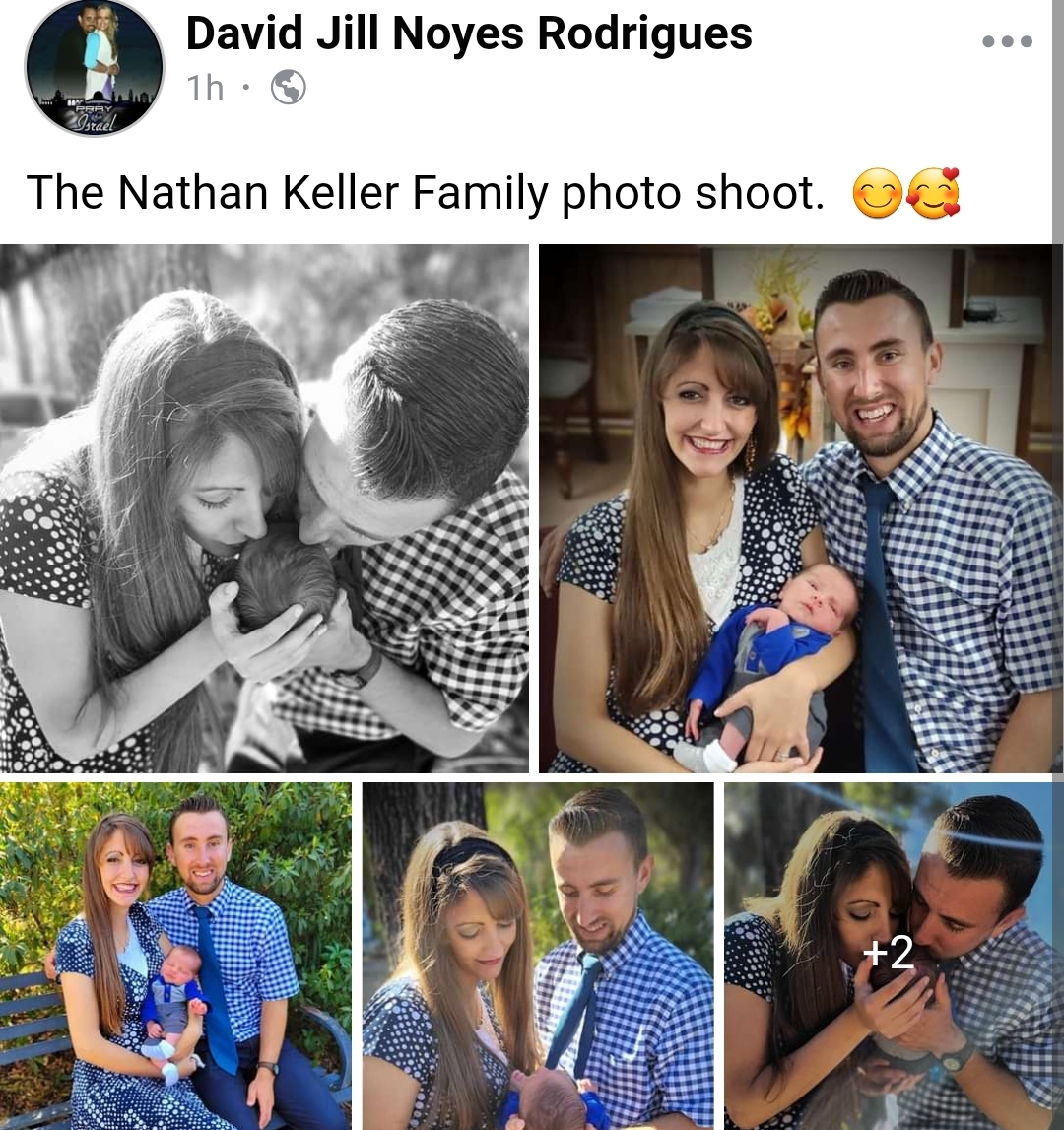Open the 1h post timestamp
Screen dimensions: 1064x1130
[206, 88]
